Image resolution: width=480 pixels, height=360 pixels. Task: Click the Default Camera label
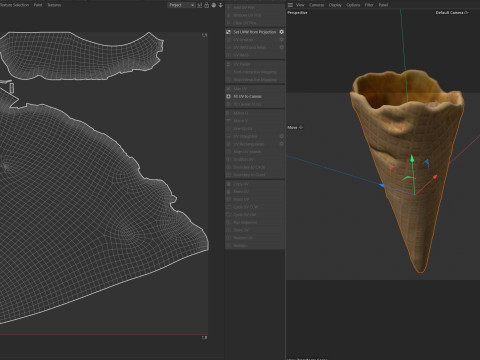[x=450, y=12]
